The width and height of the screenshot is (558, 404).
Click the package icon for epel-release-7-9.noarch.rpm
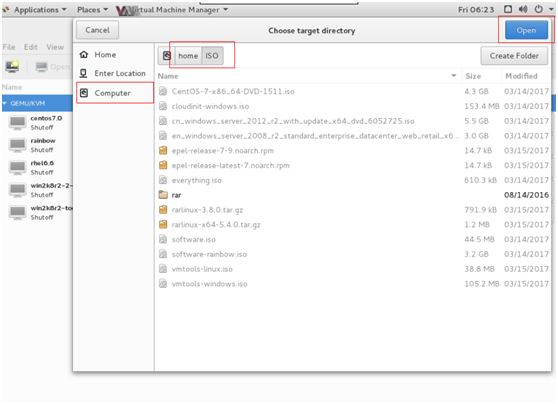pyautogui.click(x=163, y=151)
